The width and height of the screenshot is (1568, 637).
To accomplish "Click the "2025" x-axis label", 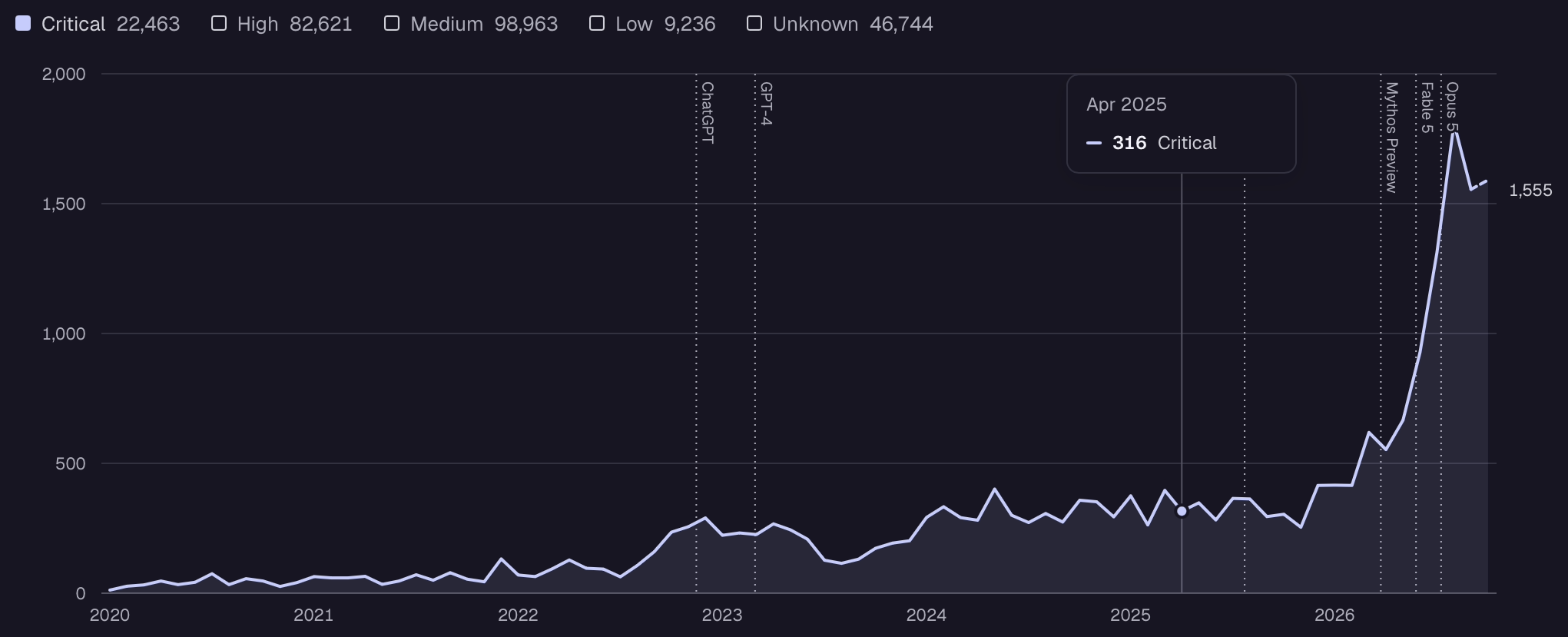I will click(x=1130, y=615).
